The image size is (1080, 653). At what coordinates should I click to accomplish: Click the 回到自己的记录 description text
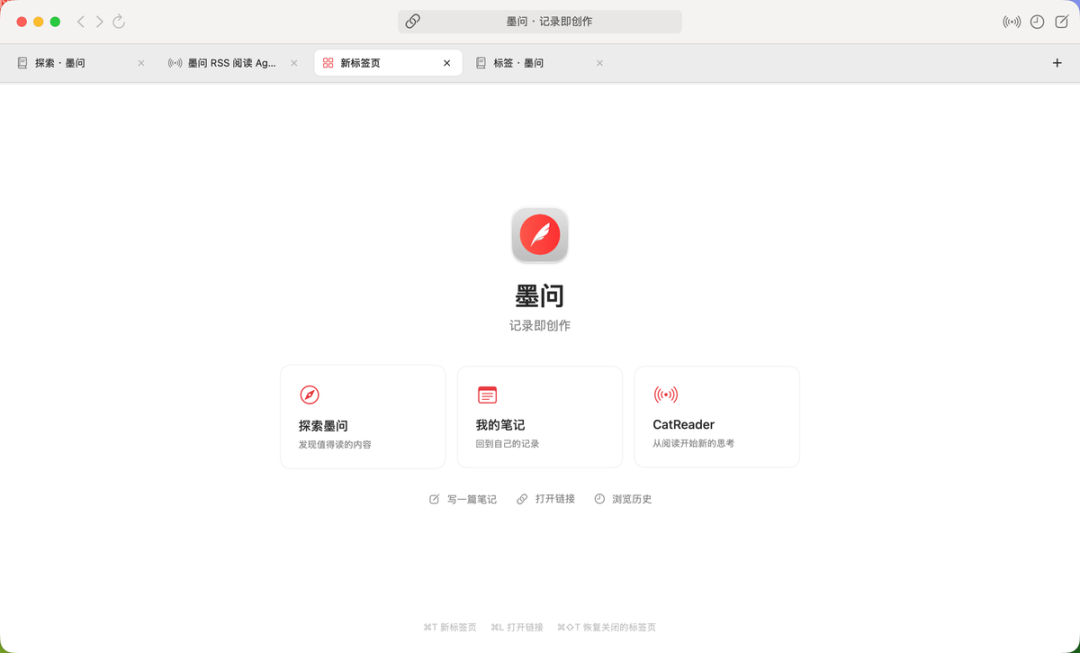[x=508, y=444]
